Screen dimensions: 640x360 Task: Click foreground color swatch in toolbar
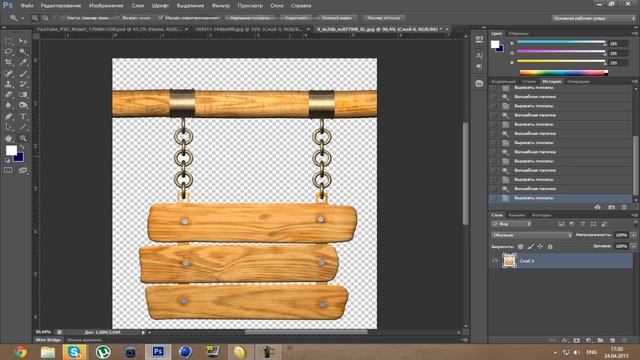[x=11, y=150]
